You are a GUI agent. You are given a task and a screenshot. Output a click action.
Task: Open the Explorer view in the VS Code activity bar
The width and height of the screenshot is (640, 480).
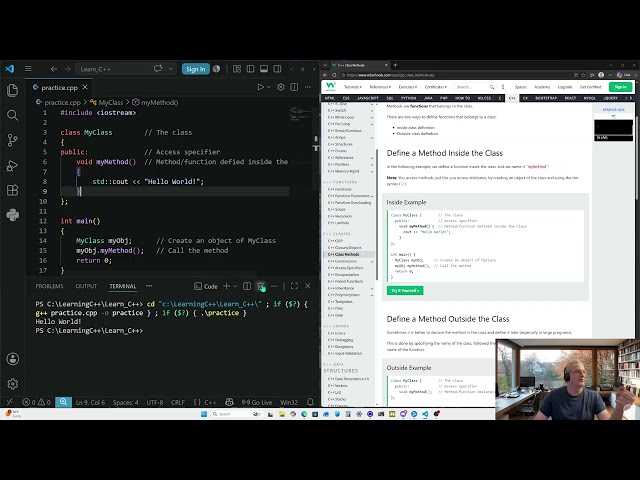pyautogui.click(x=13, y=90)
